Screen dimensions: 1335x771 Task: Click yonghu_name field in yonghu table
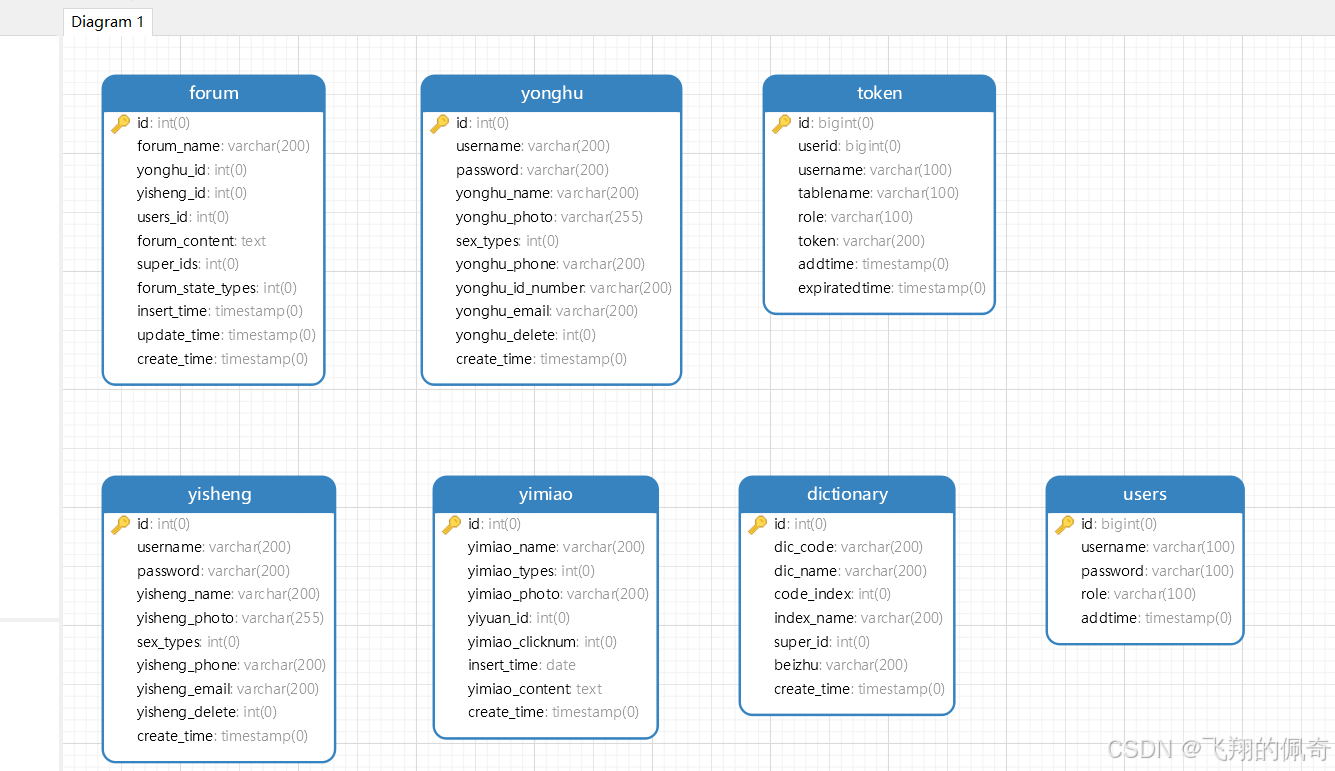(547, 193)
